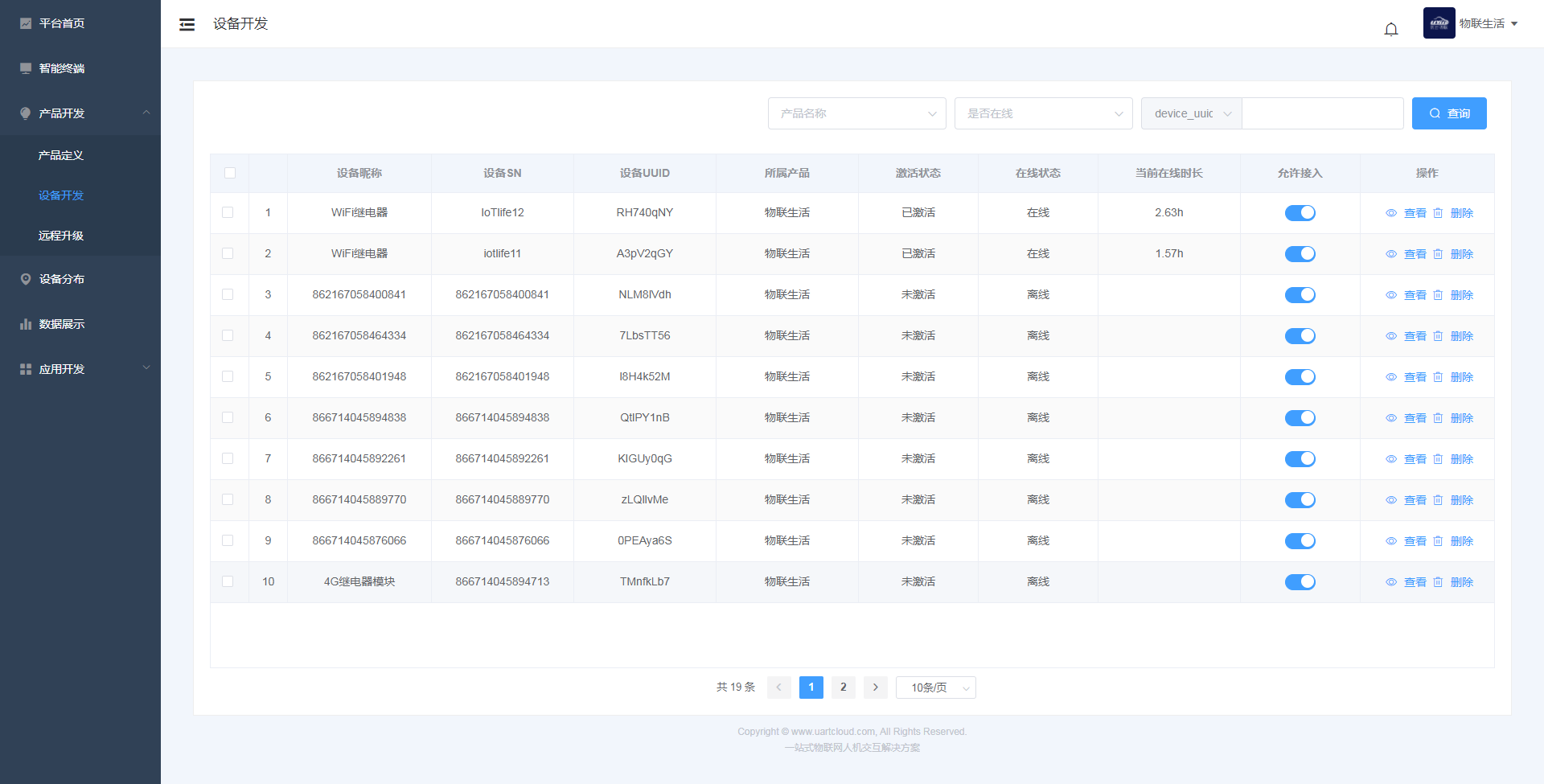Open 产品定义 submenu item

[x=80, y=155]
